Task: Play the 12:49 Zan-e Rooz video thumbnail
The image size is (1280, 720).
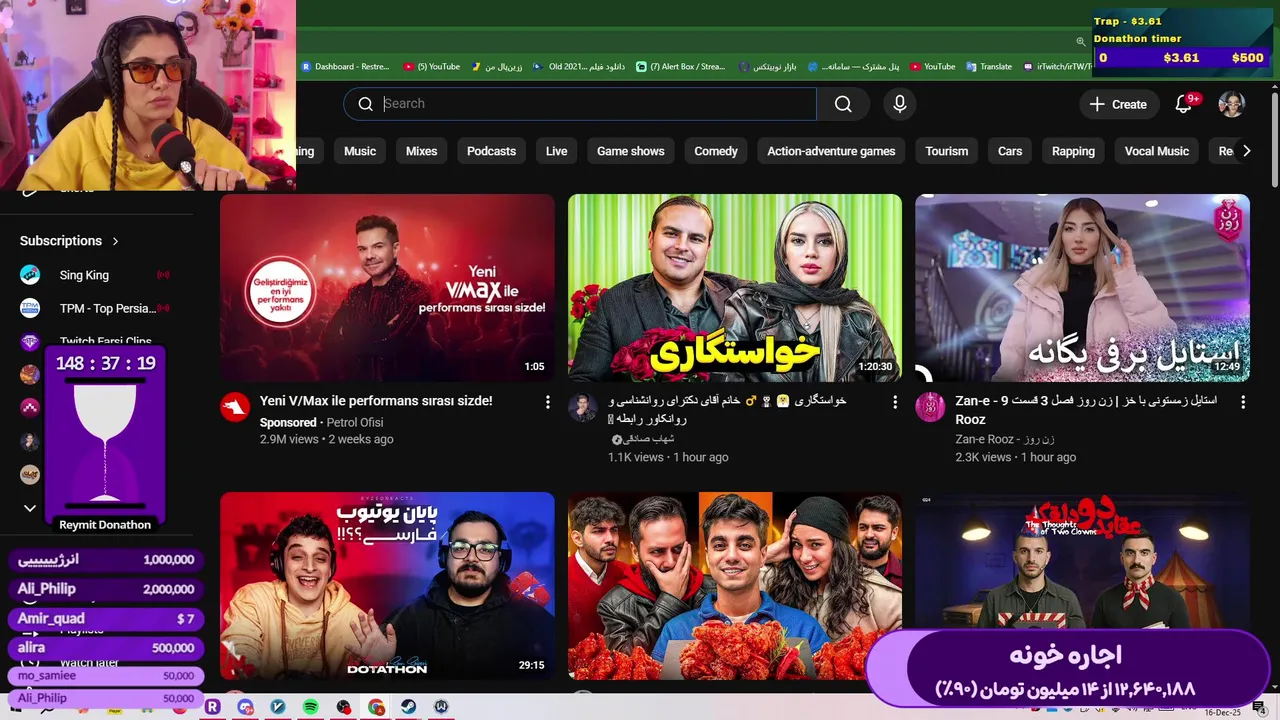Action: click(1082, 288)
